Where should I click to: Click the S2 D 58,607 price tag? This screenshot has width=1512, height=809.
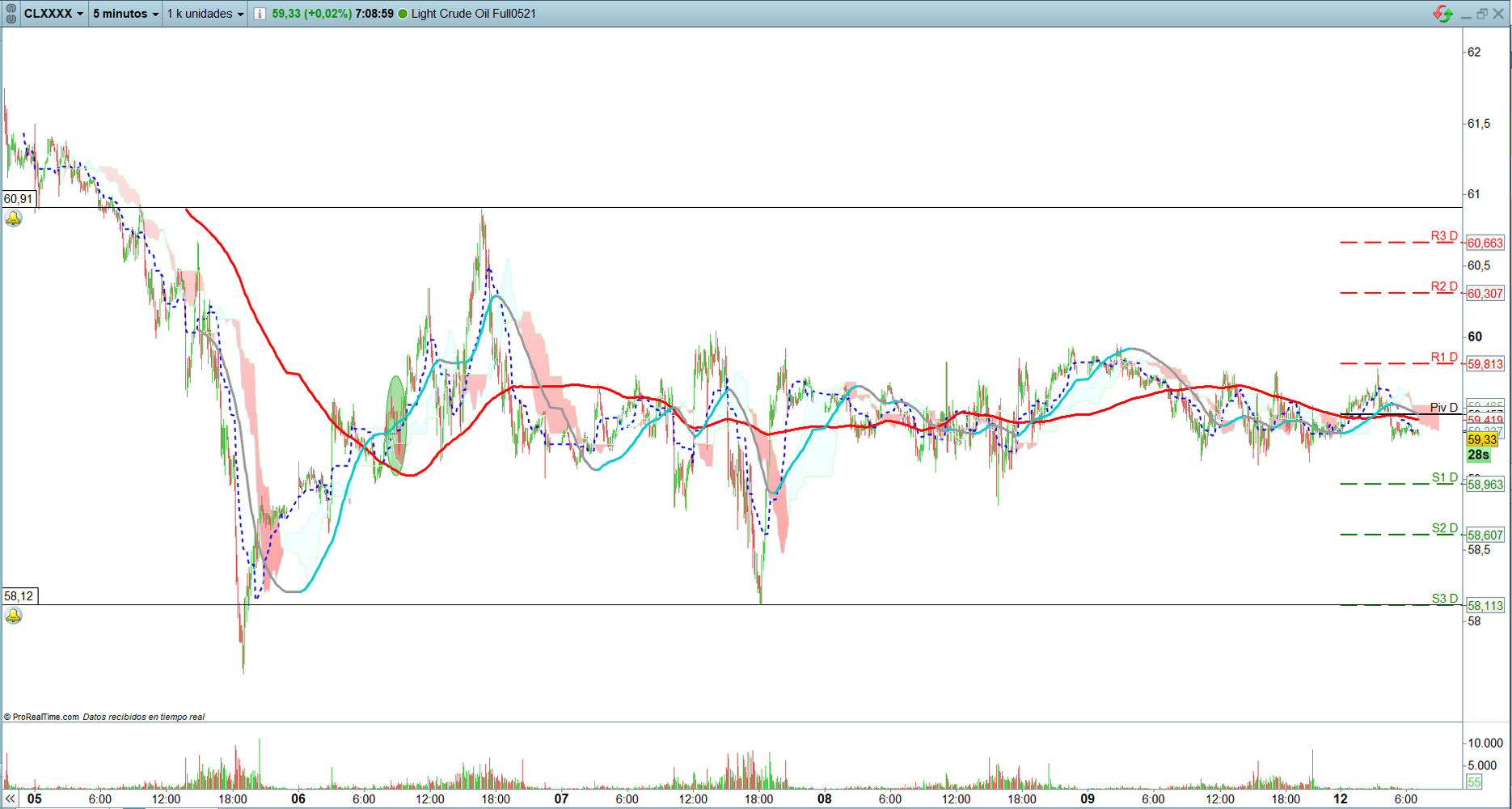click(1485, 535)
